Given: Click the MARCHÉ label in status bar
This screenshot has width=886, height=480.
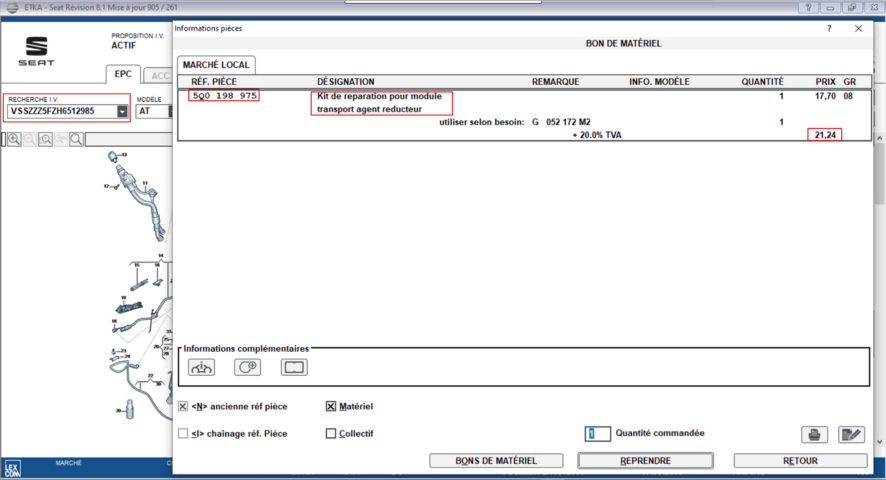Looking at the screenshot, I should (x=68, y=463).
